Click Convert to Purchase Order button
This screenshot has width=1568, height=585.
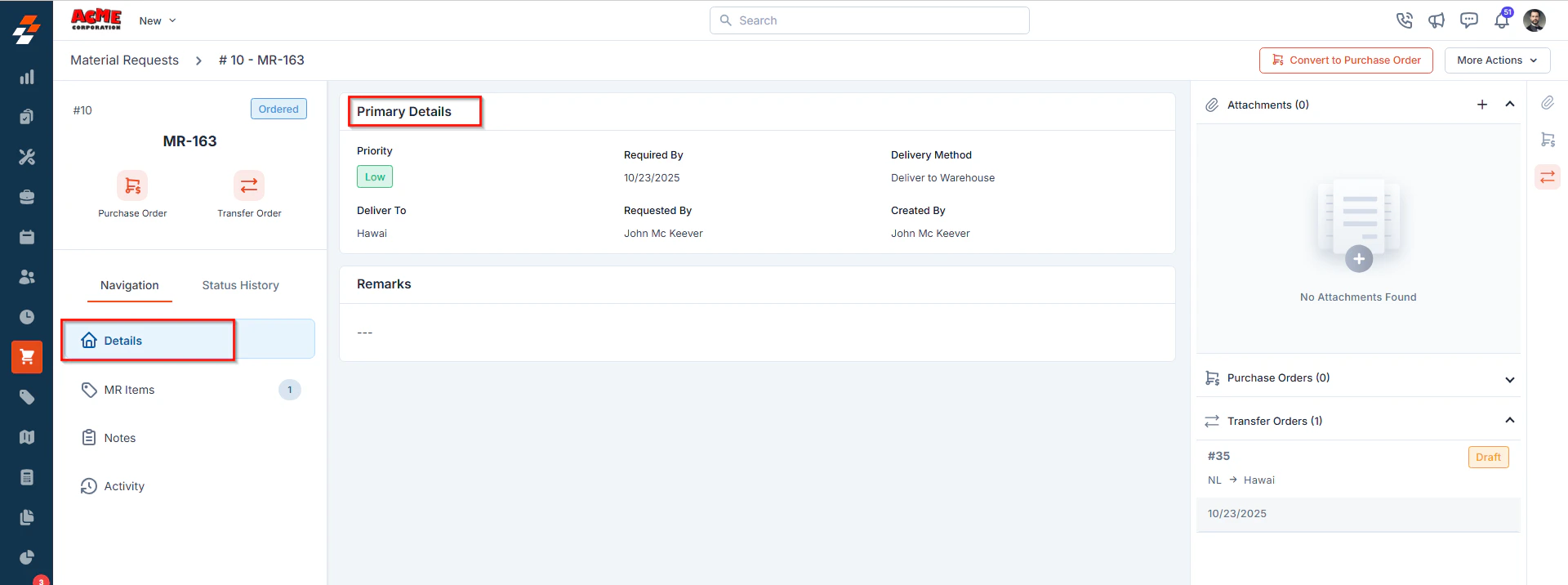[1346, 60]
